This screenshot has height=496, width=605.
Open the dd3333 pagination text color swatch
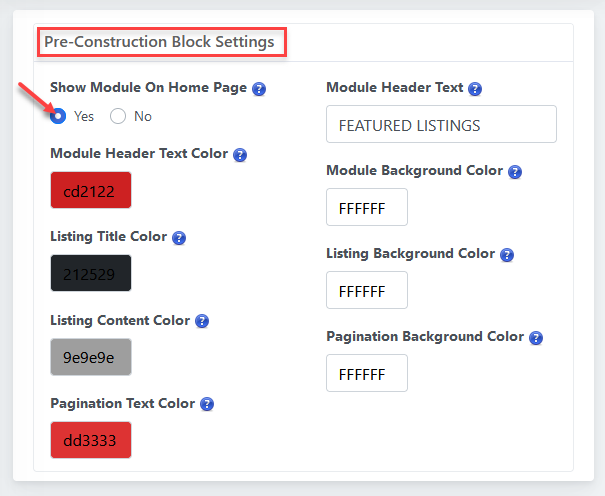[91, 439]
